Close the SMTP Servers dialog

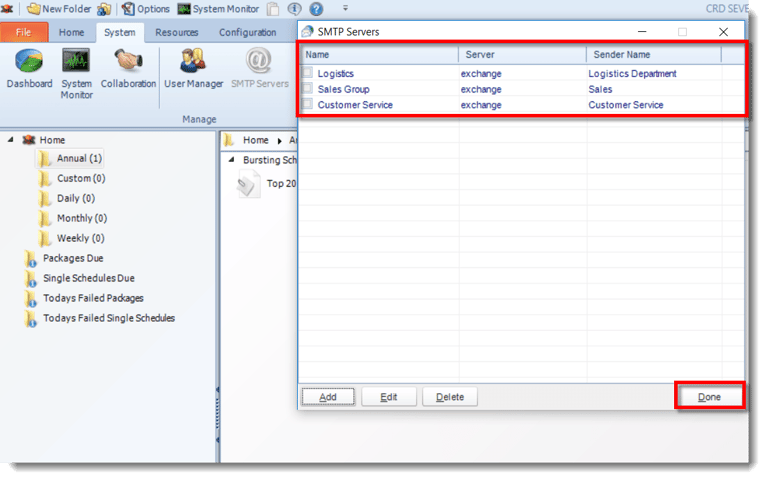tap(723, 32)
